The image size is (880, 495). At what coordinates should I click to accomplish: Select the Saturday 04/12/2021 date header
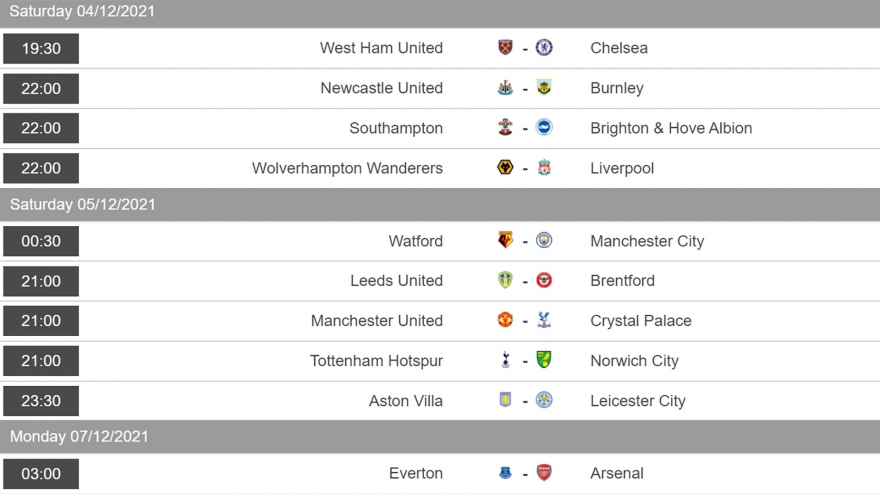pos(82,12)
